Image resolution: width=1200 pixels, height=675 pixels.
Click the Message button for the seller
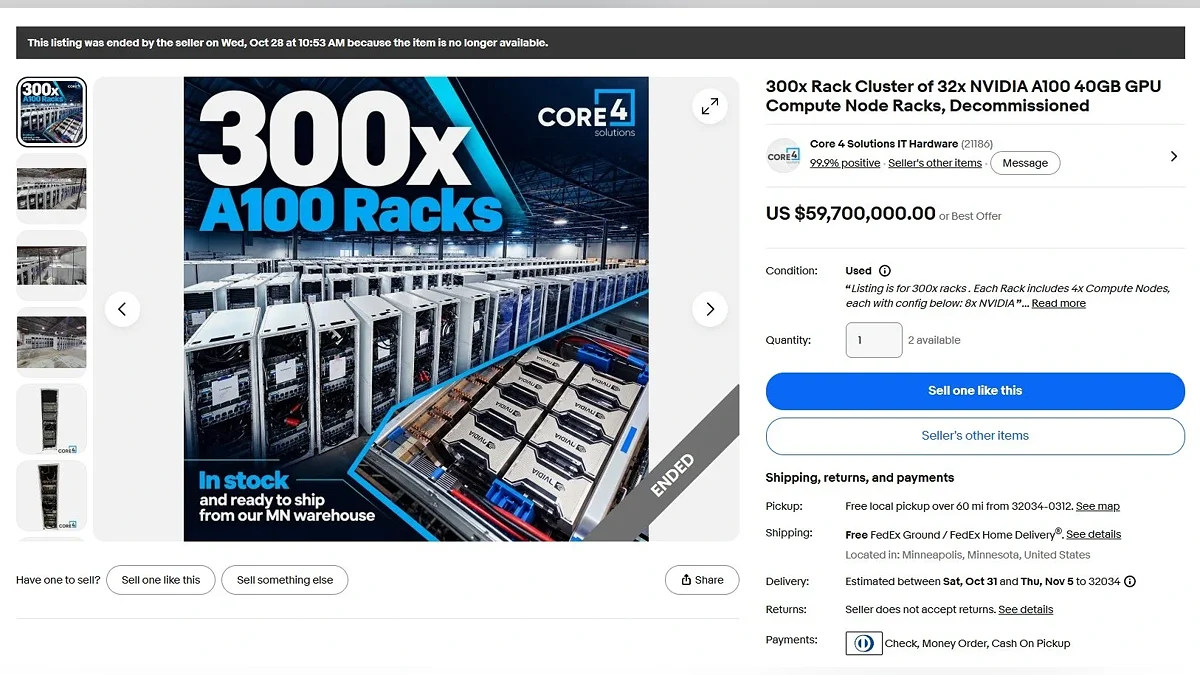1025,163
